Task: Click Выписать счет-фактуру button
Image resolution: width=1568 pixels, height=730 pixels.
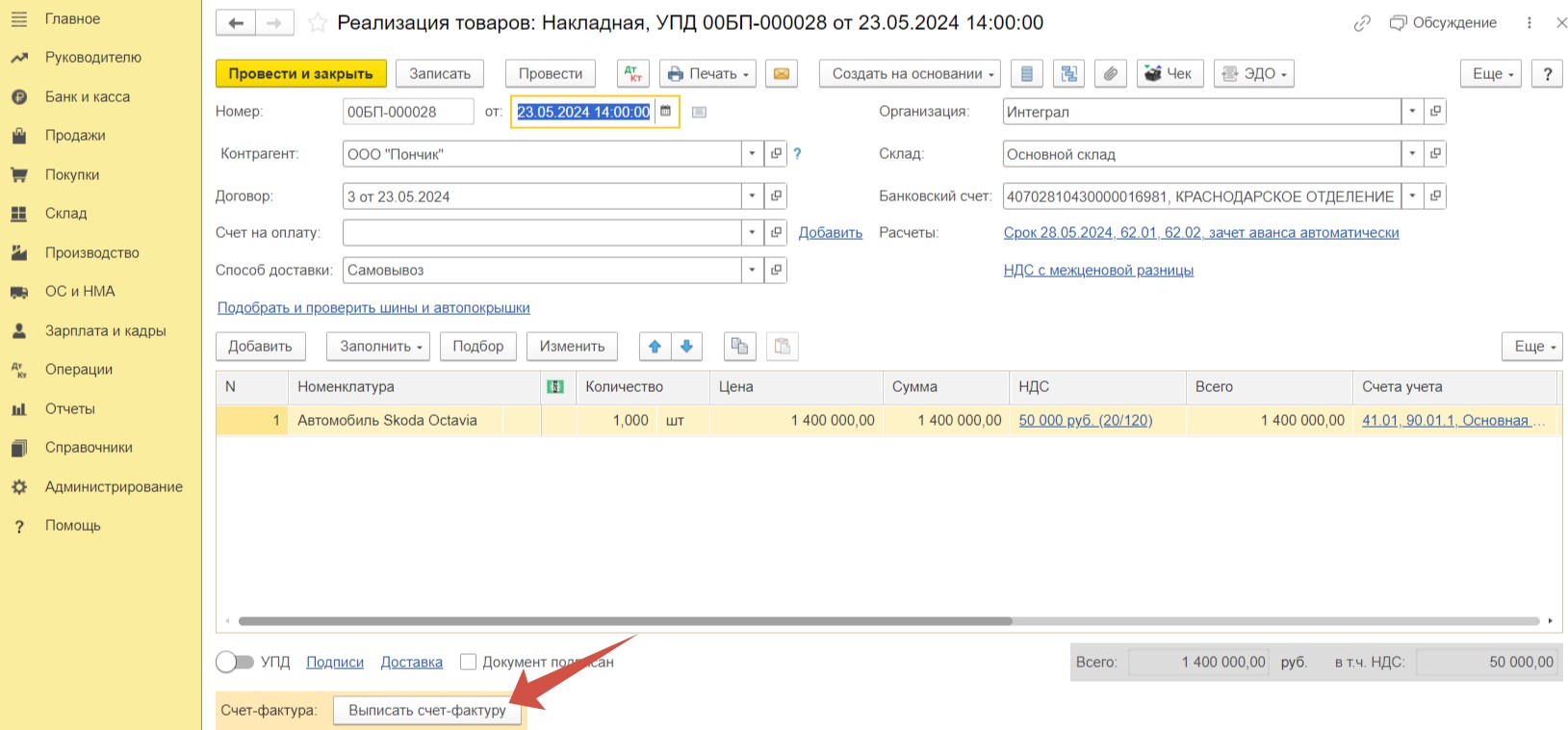Action: point(427,710)
